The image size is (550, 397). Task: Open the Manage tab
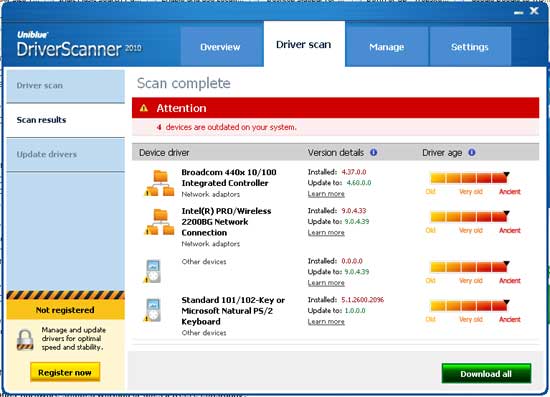(x=387, y=47)
